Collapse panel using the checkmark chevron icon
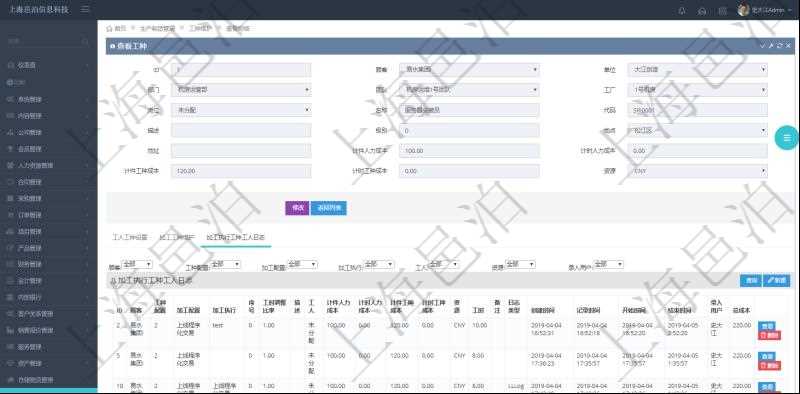 pyautogui.click(x=762, y=46)
